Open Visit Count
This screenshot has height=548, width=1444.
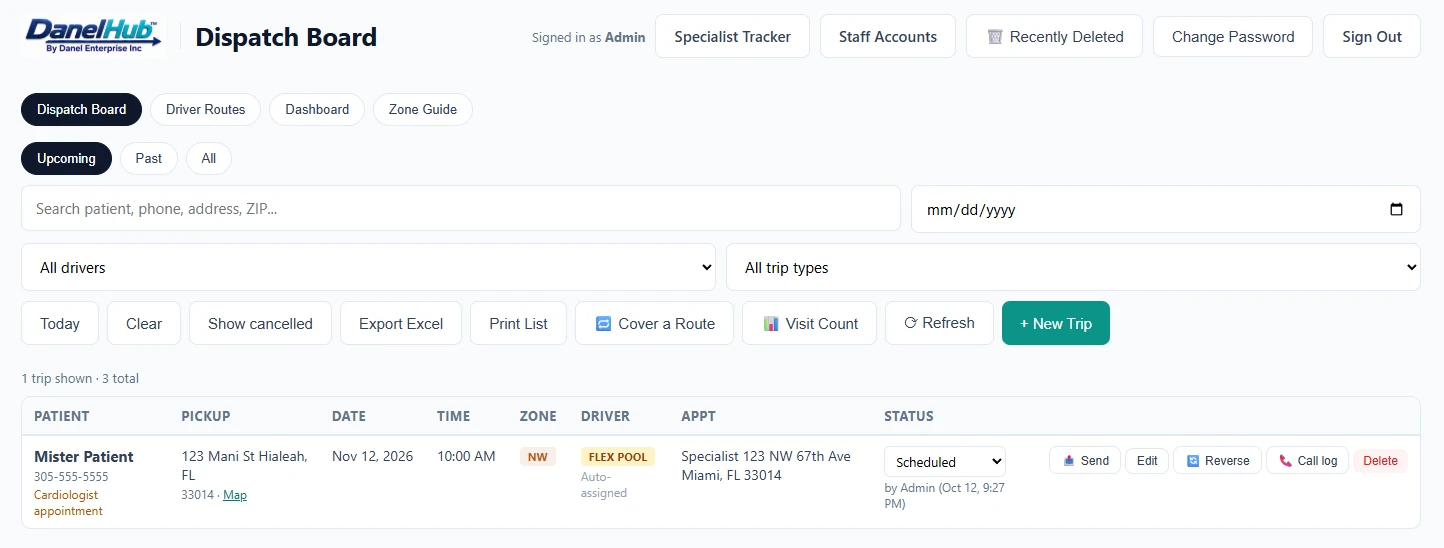click(809, 323)
